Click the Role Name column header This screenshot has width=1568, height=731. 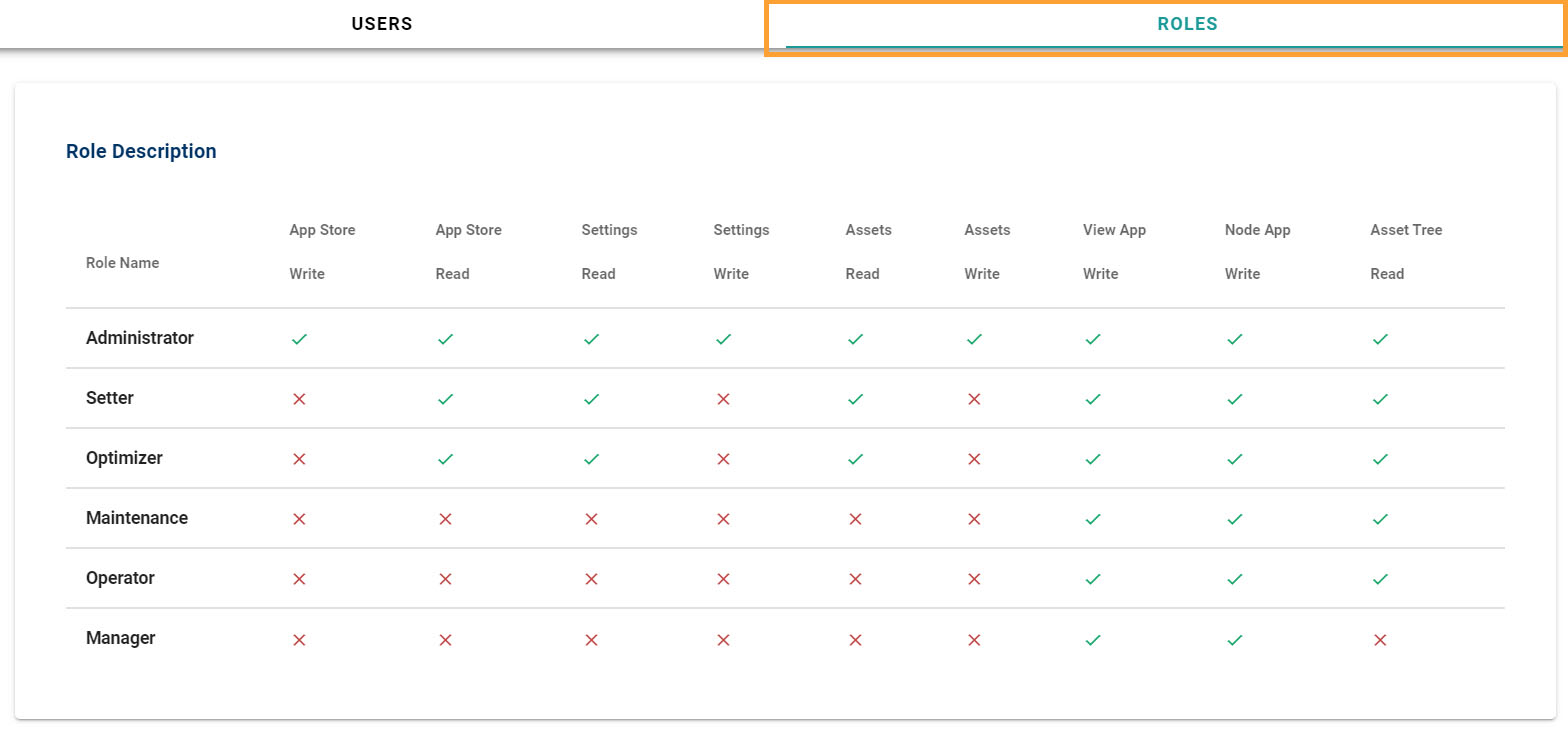[122, 263]
